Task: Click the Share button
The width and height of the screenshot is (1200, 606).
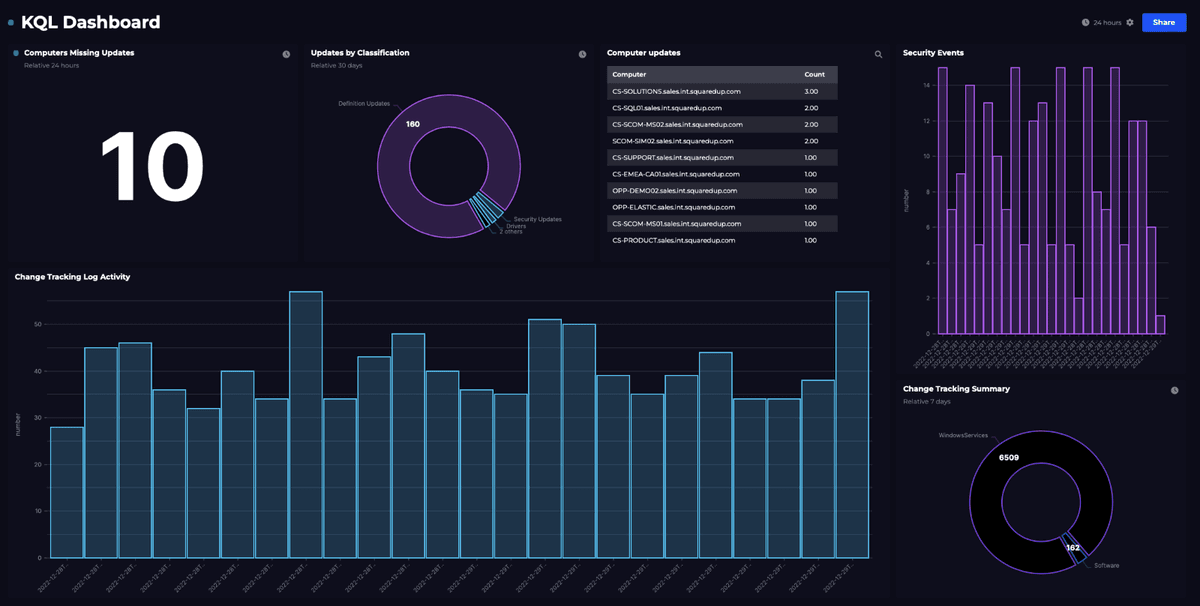Action: (x=1163, y=21)
